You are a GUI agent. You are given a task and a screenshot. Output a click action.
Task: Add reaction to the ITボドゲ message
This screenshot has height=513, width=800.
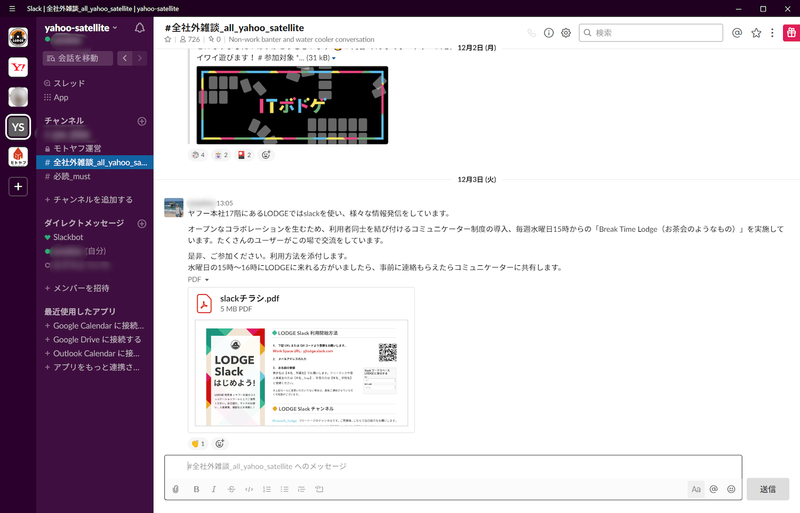266,155
